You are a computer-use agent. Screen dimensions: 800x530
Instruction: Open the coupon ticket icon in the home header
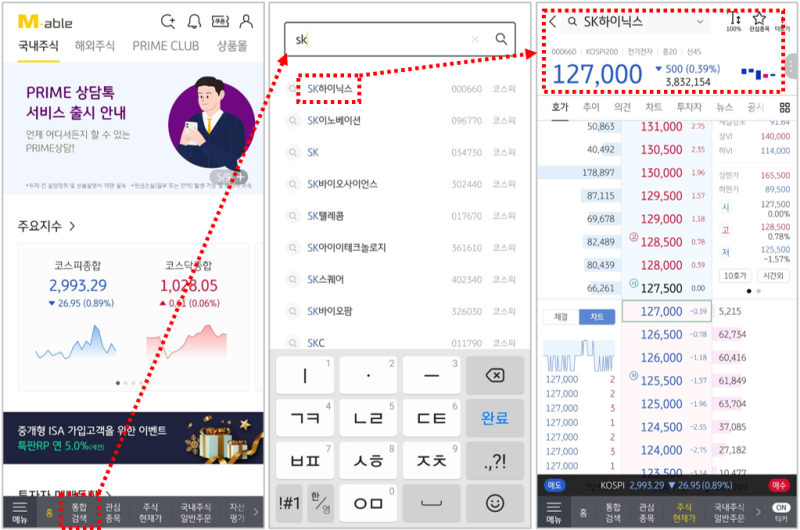click(x=220, y=21)
